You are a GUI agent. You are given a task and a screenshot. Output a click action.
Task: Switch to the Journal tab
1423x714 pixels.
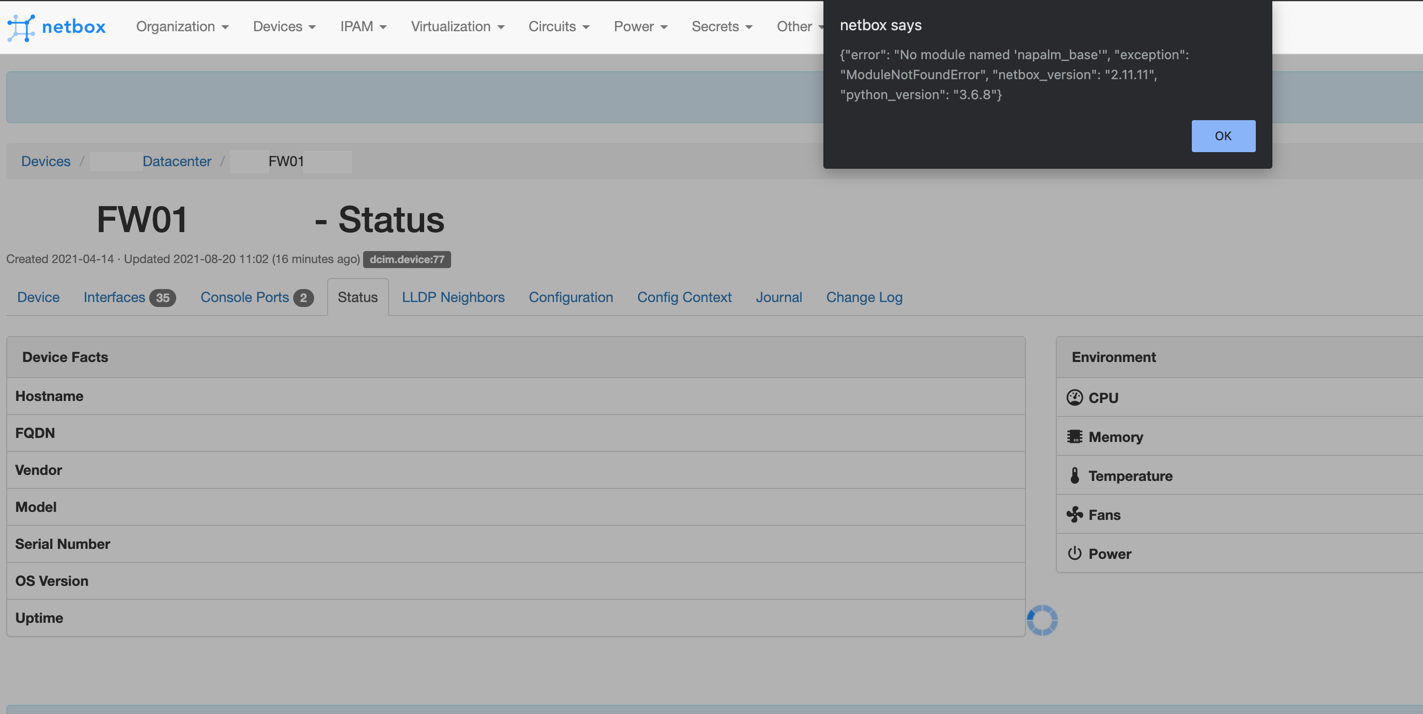point(779,297)
